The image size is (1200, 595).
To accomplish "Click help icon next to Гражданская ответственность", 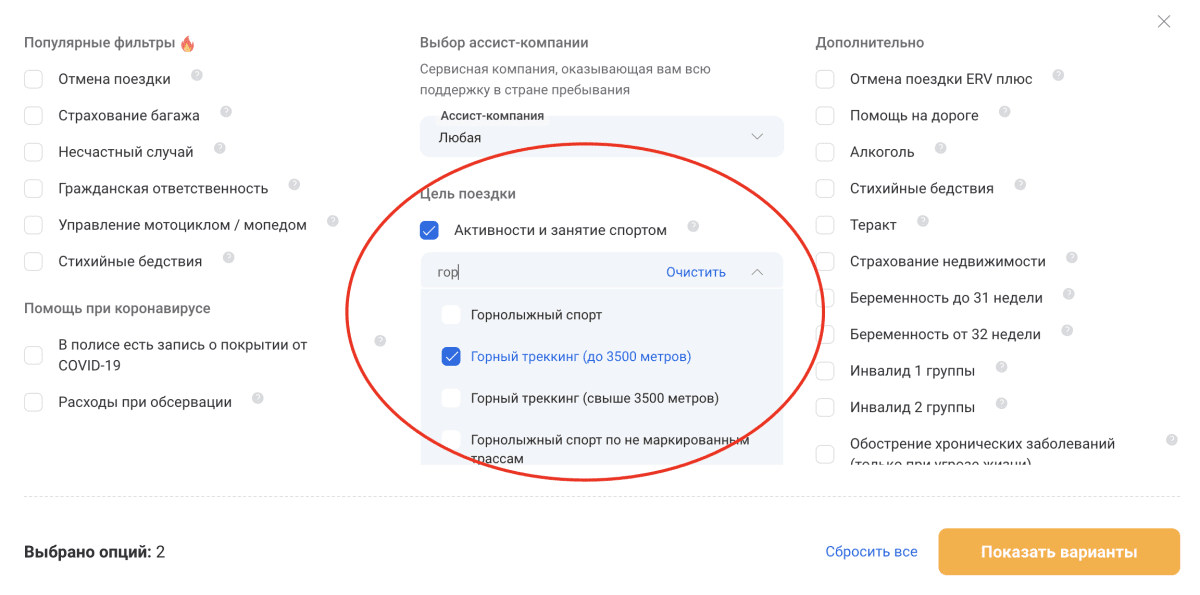I will 294,185.
